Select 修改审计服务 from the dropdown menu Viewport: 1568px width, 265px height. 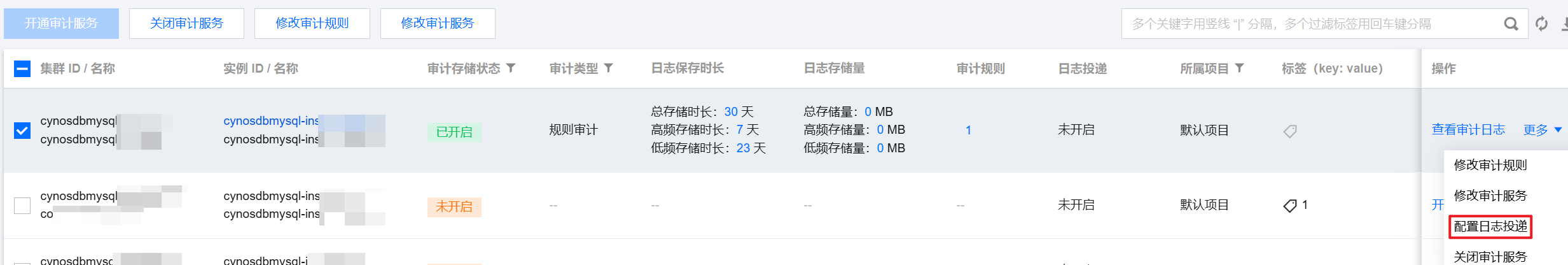click(x=1490, y=196)
